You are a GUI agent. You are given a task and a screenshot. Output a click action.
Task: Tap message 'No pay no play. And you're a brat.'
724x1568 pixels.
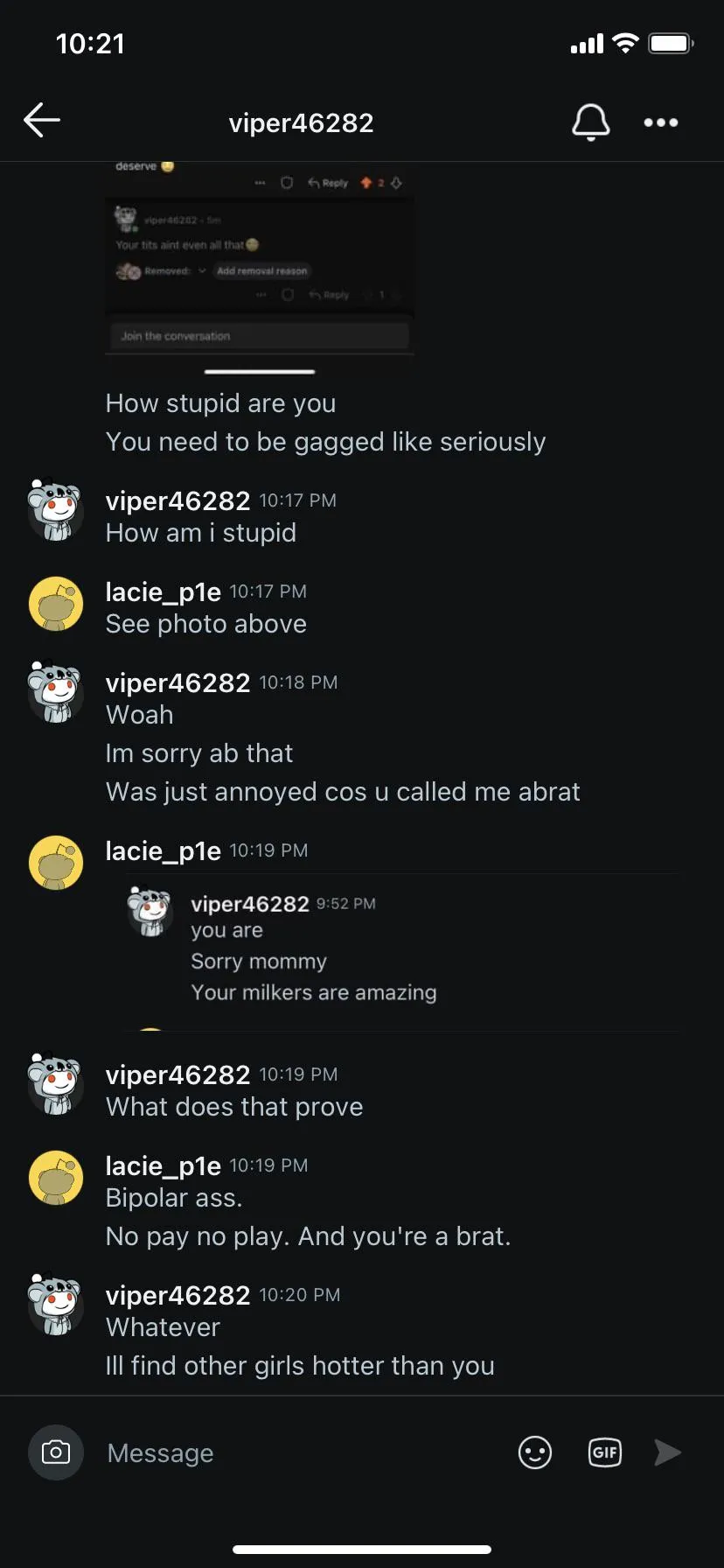[x=308, y=1236]
